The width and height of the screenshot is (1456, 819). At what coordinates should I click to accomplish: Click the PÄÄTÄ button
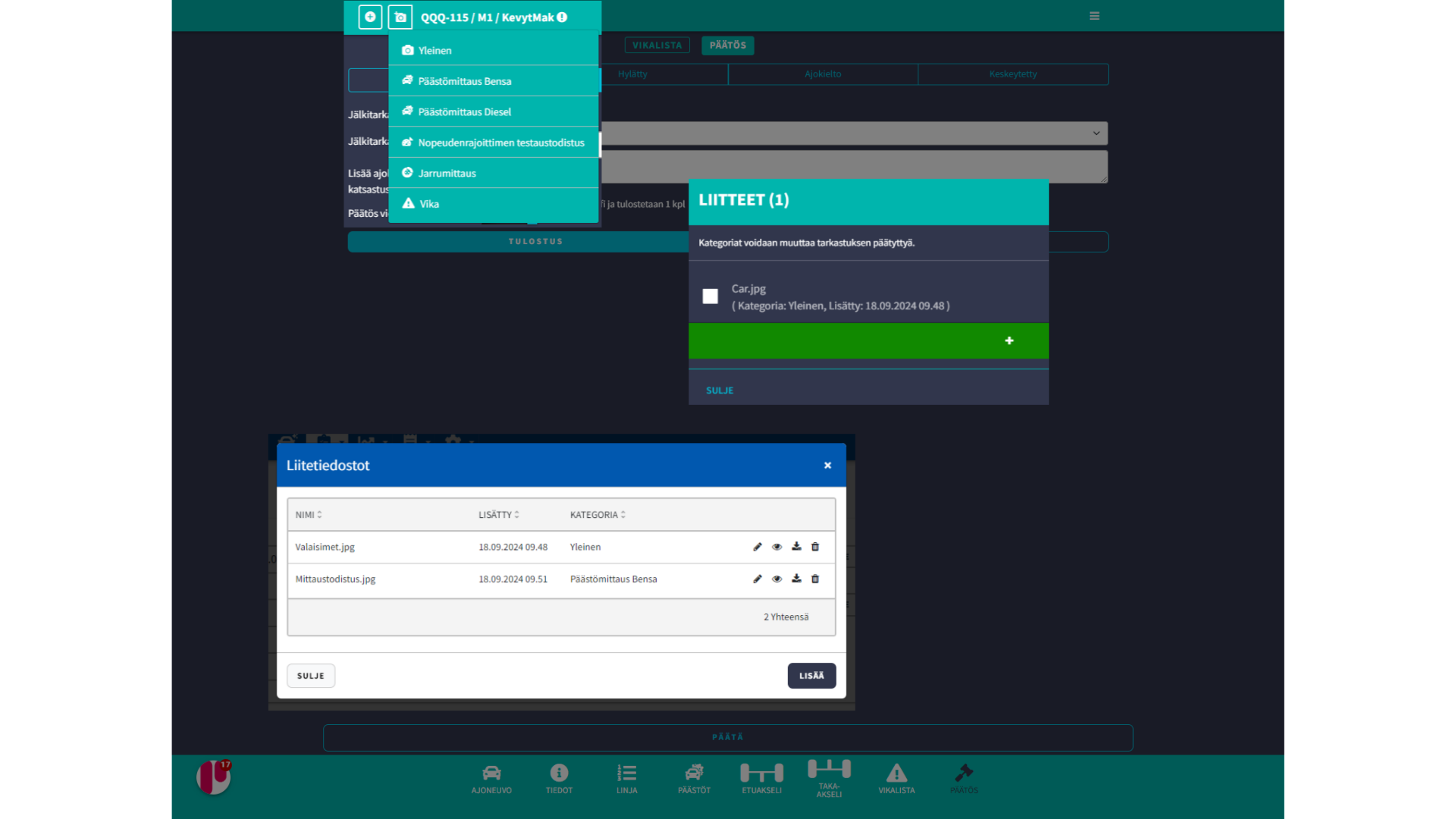728,737
